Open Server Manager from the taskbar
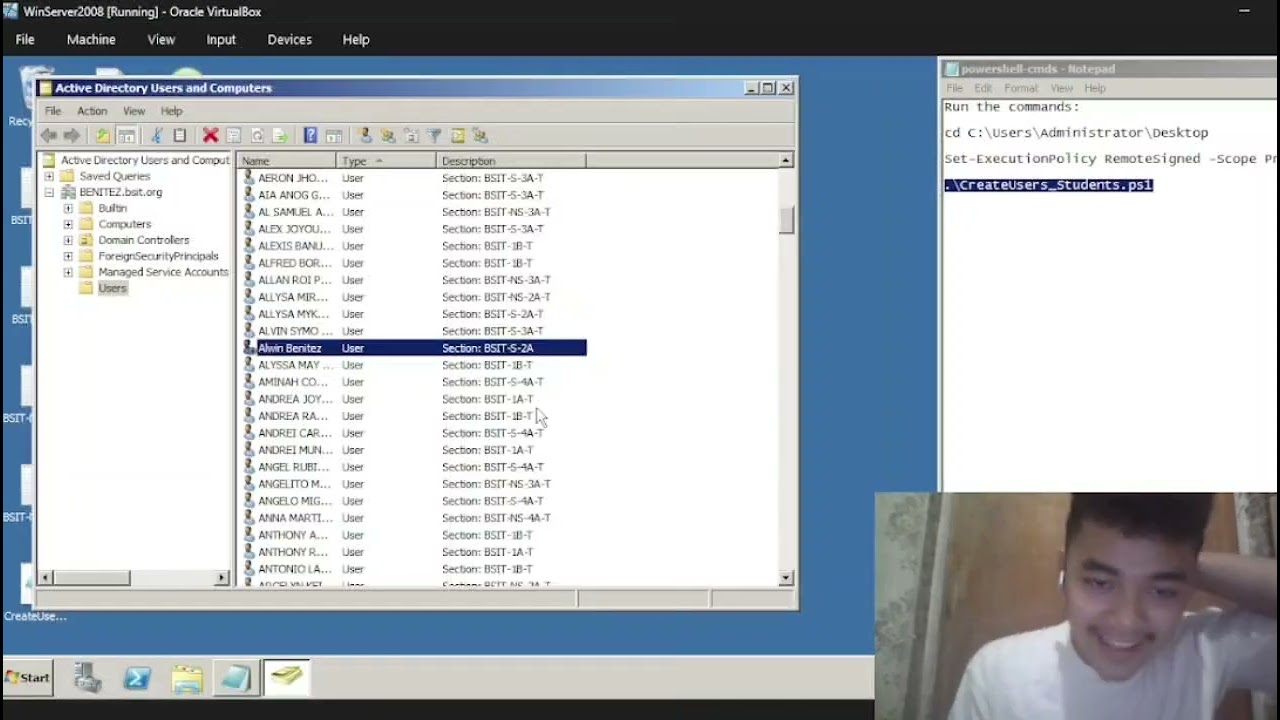The image size is (1280, 720). pyautogui.click(x=88, y=678)
